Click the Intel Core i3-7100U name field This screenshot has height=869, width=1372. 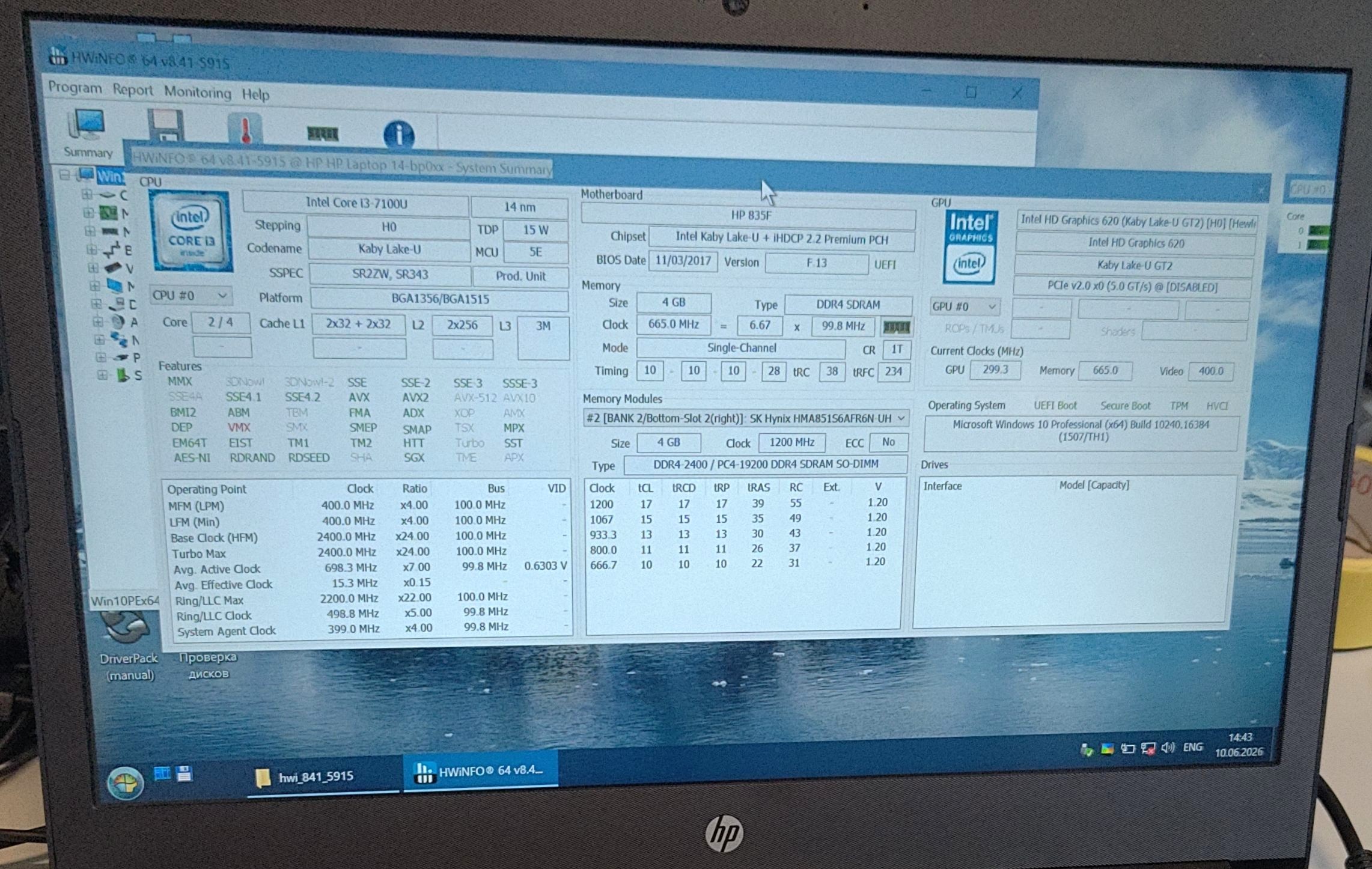pos(356,203)
